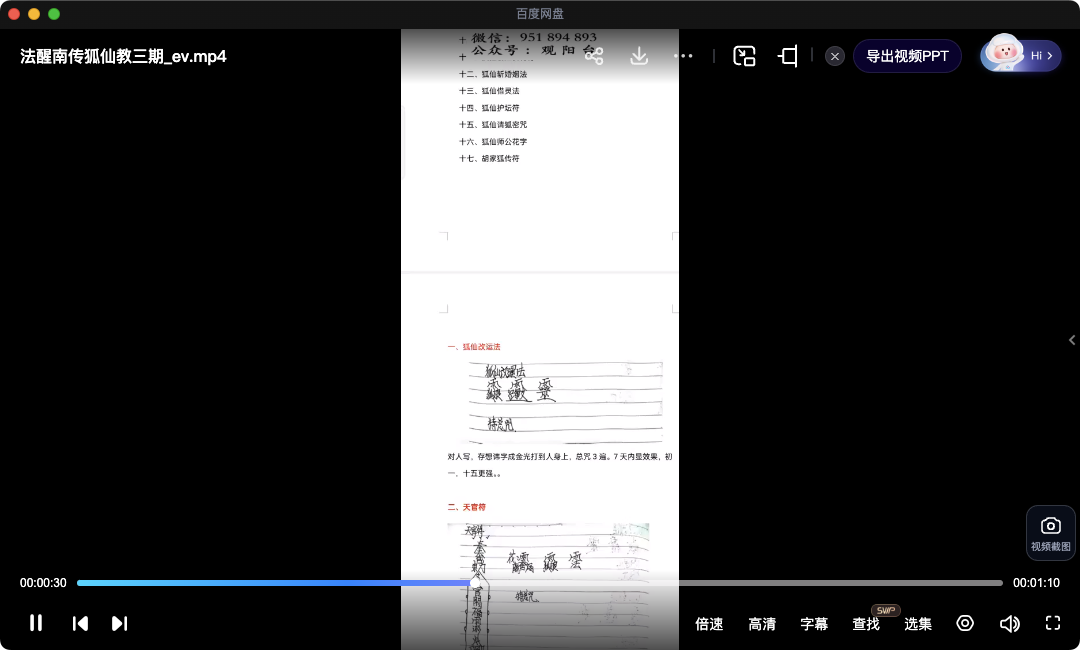
Task: Change video quality via 高清
Action: tap(762, 624)
